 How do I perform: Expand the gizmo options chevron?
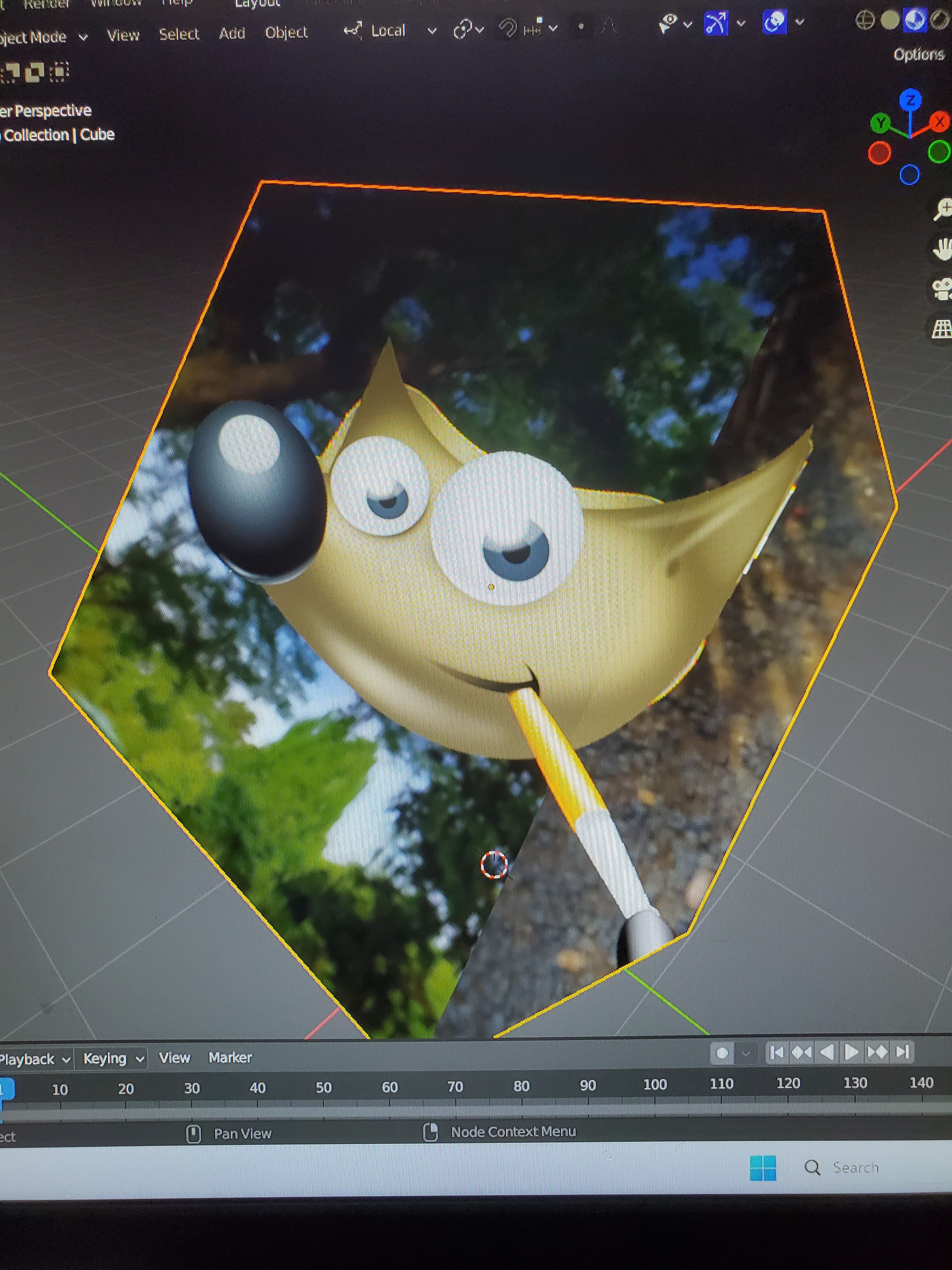(x=741, y=24)
